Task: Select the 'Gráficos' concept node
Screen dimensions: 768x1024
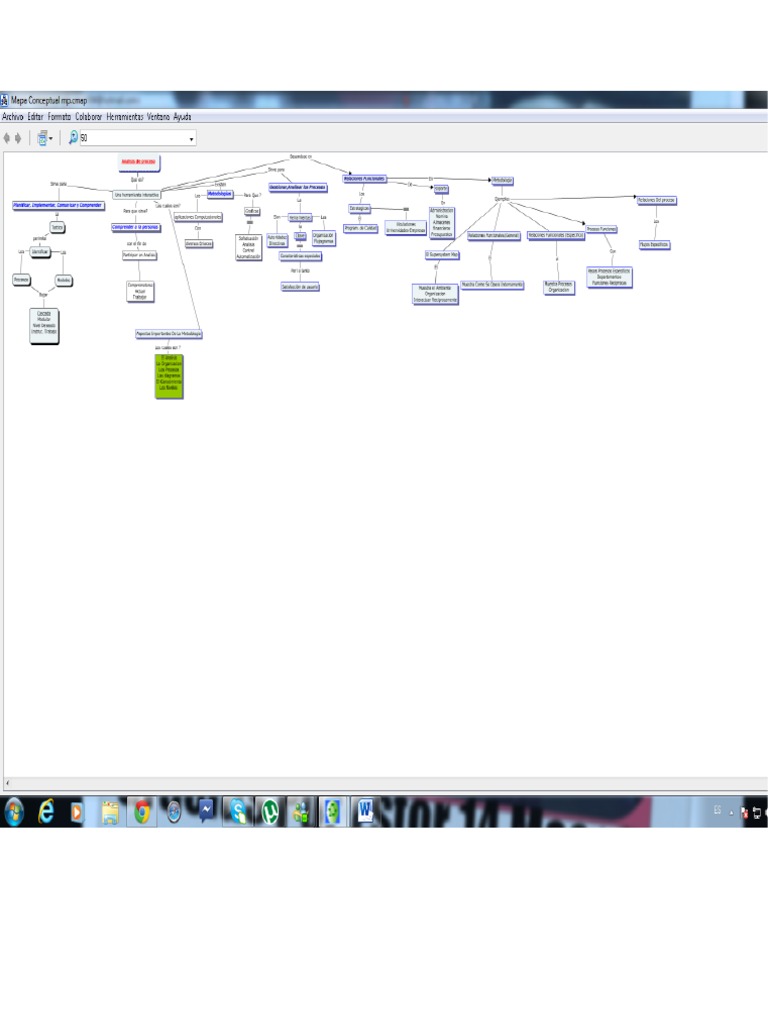Action: (251, 211)
